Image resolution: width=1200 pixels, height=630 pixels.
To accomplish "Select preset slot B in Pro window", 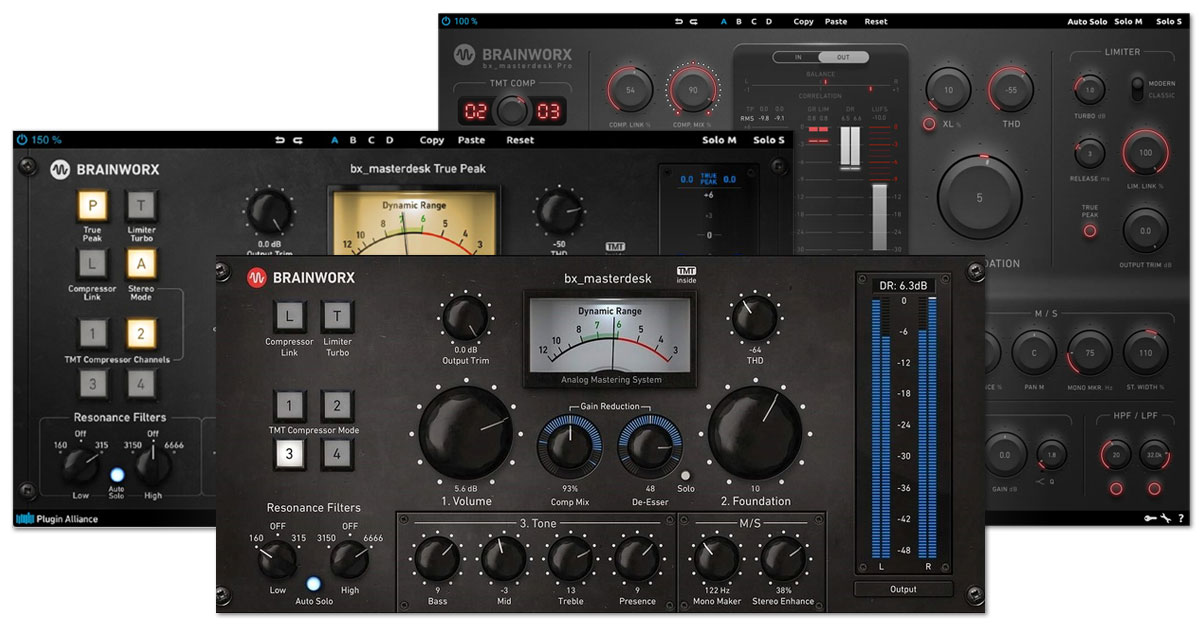I will coord(739,21).
